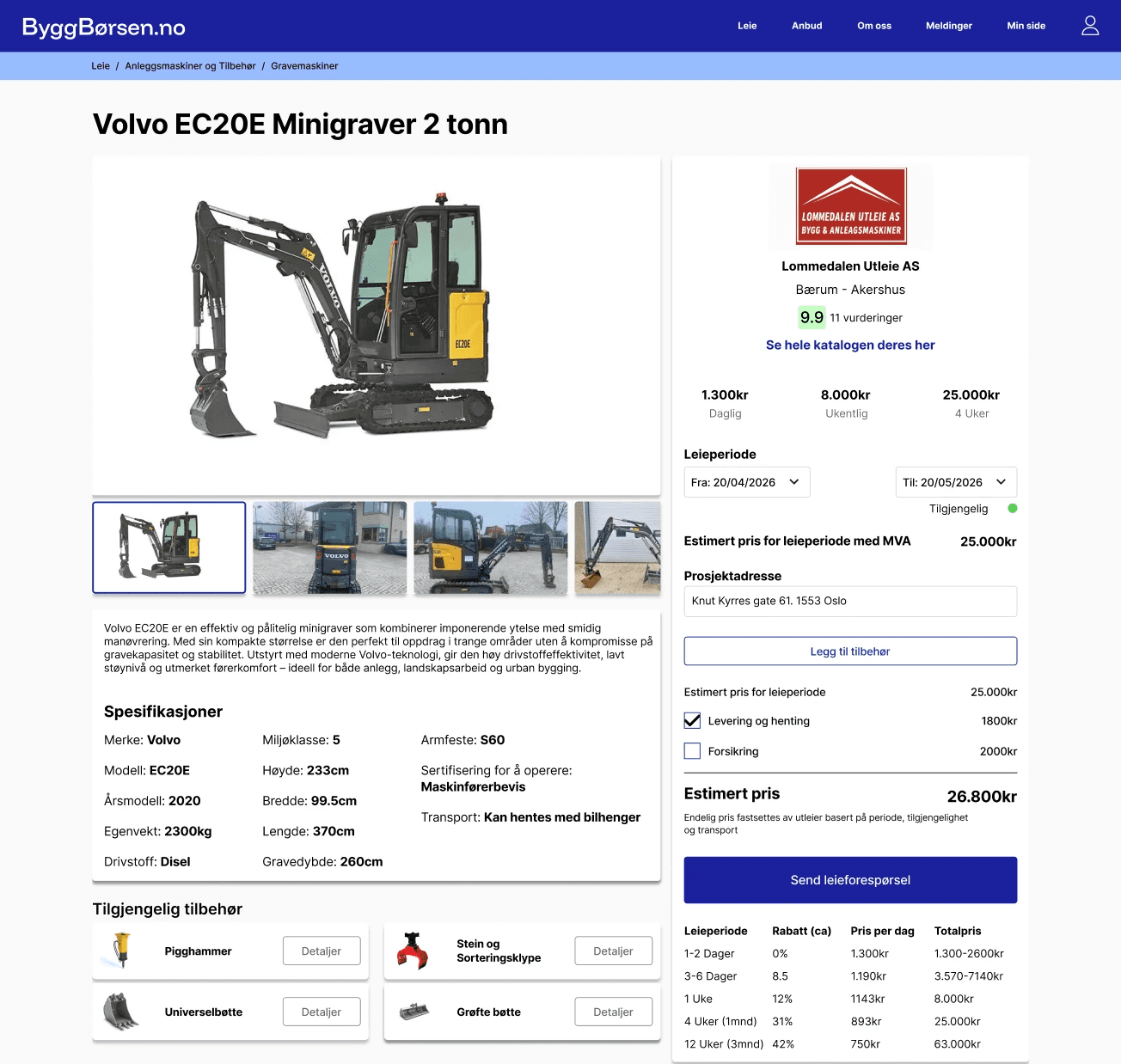Open the Anbud menu item
The width and height of the screenshot is (1121, 1064).
(x=807, y=26)
